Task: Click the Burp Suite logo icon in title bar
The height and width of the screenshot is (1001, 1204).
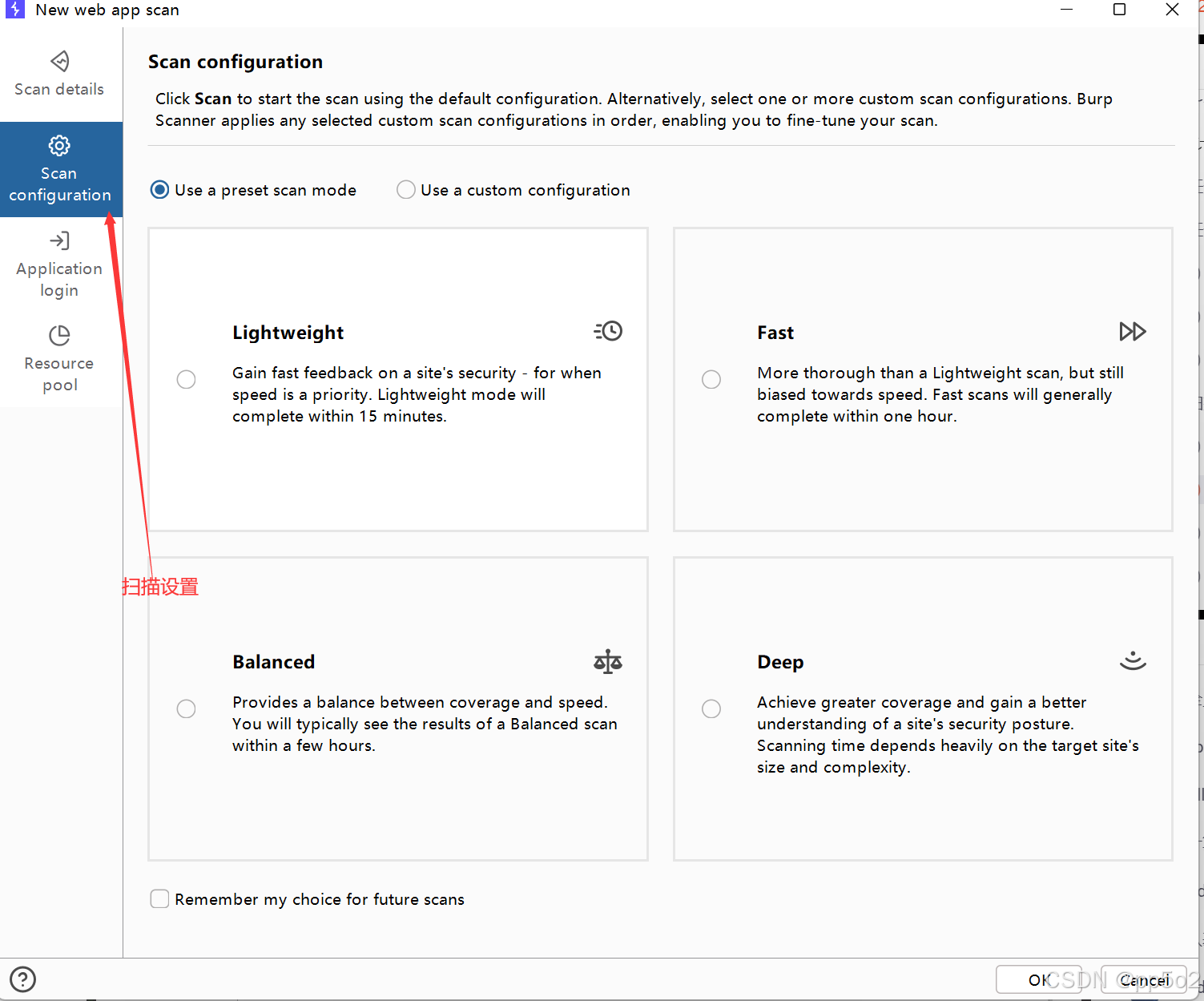Action: pyautogui.click(x=15, y=10)
